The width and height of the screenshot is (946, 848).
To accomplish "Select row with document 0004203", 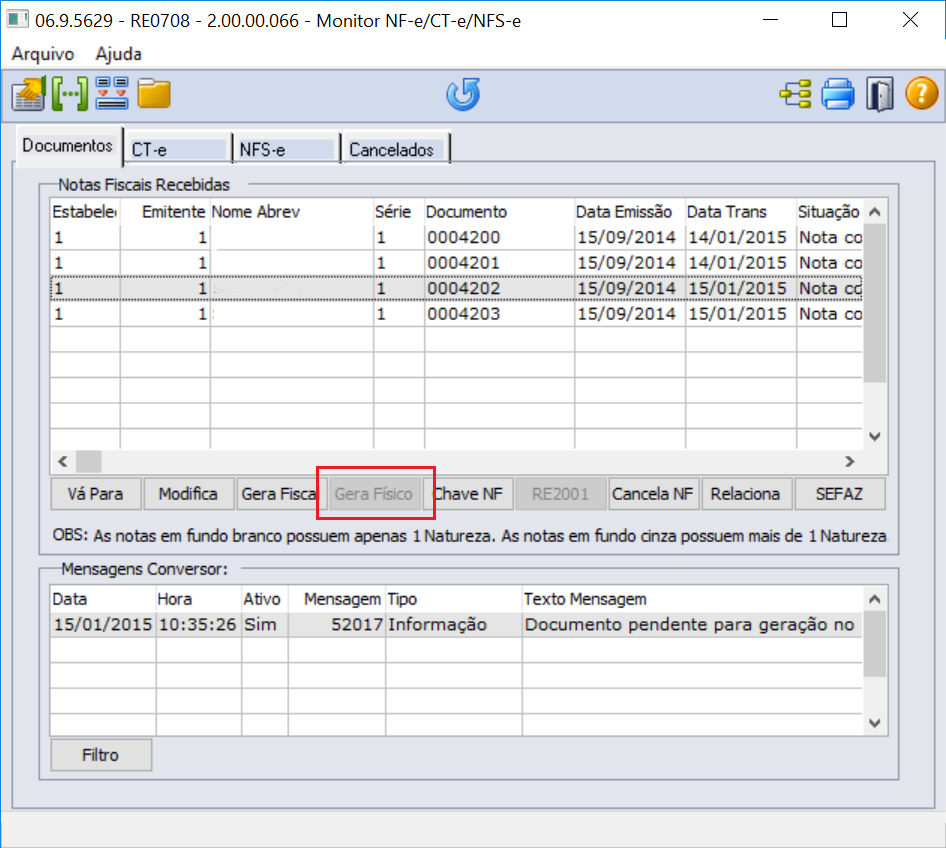I will [456, 314].
